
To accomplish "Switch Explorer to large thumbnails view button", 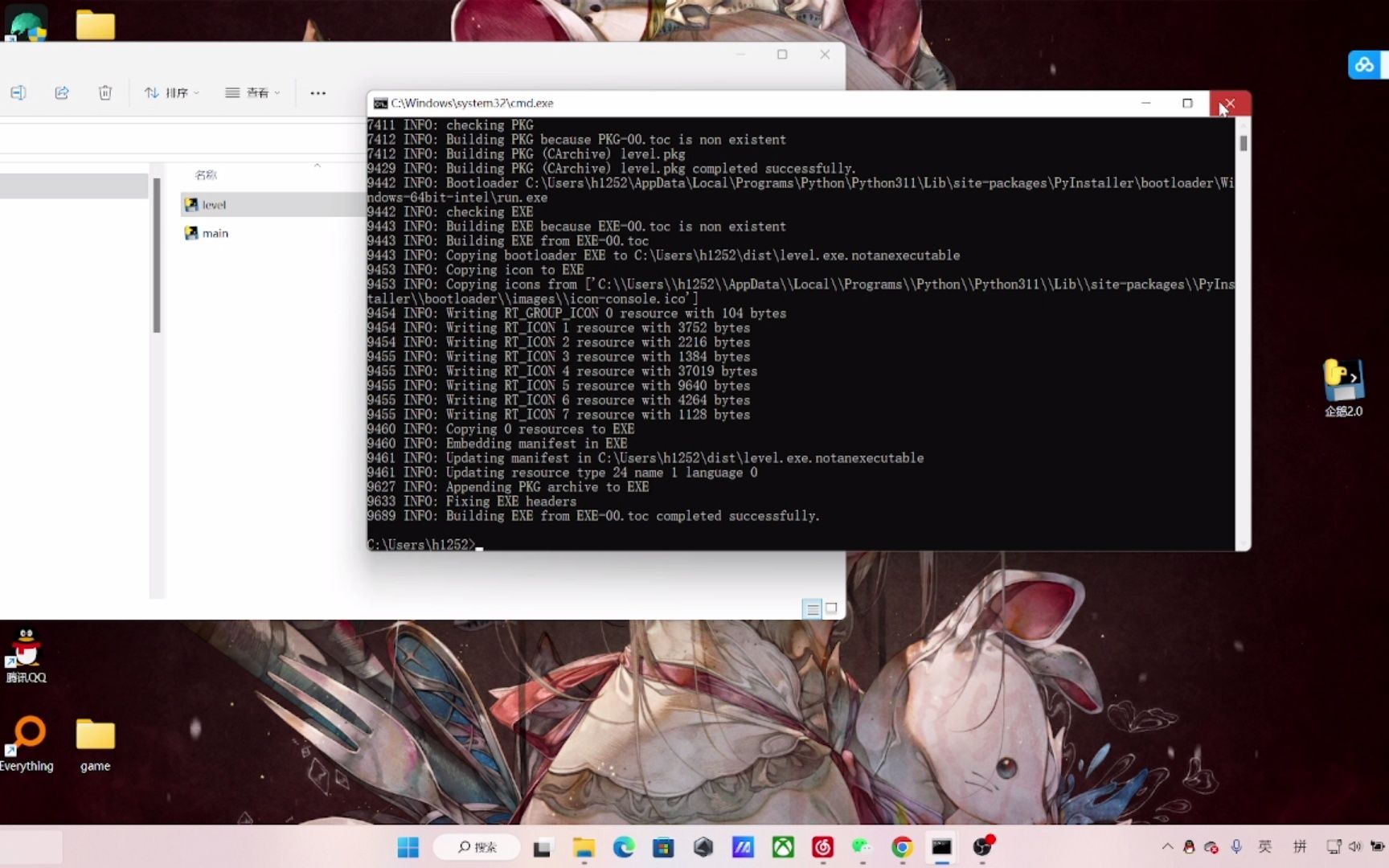I will (x=831, y=608).
